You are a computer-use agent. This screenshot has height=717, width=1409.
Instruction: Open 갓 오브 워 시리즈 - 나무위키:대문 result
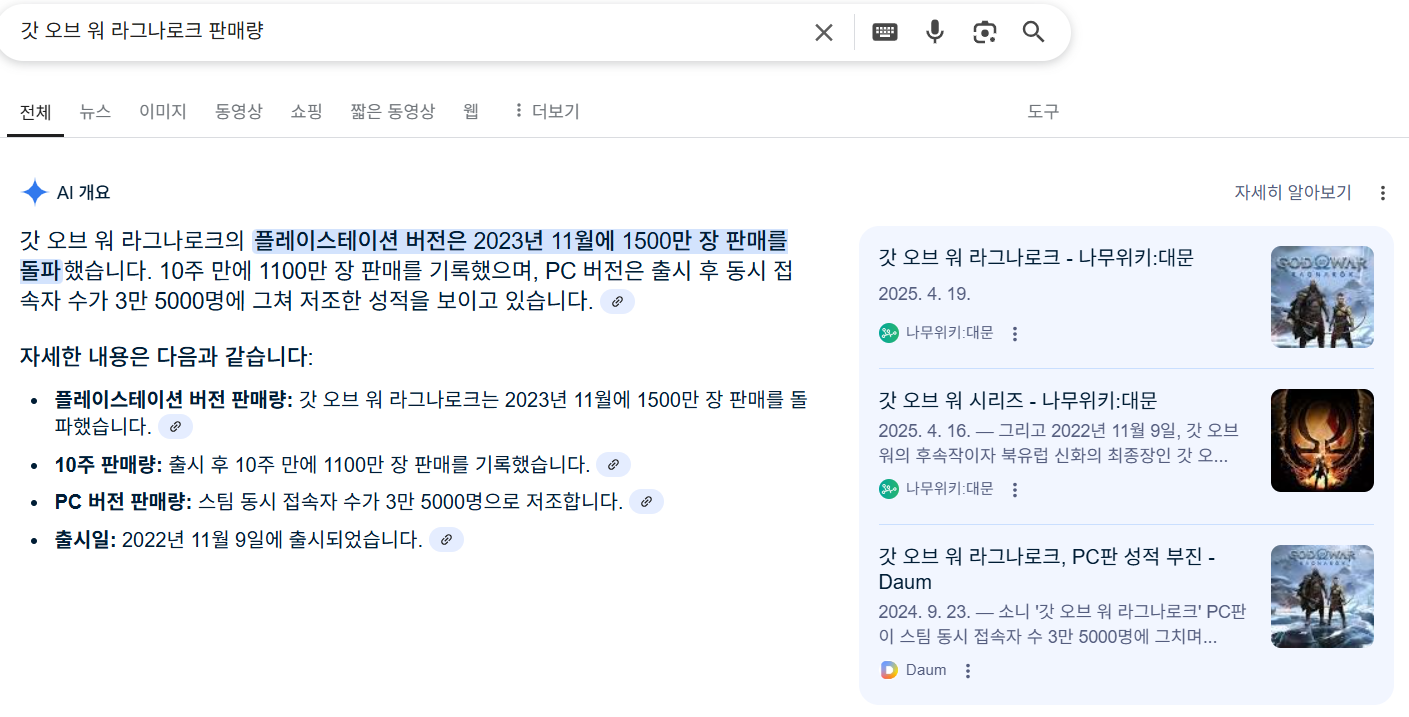tap(1017, 401)
